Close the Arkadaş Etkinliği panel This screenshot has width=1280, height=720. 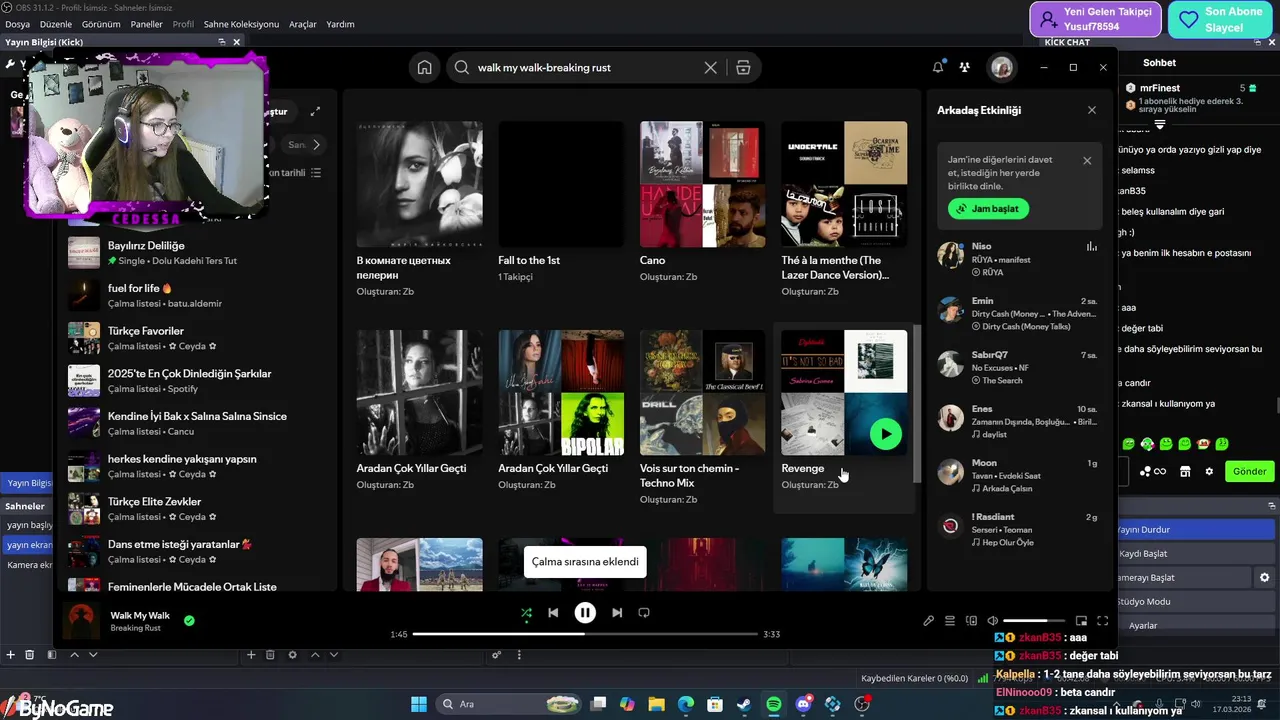coord(1091,110)
